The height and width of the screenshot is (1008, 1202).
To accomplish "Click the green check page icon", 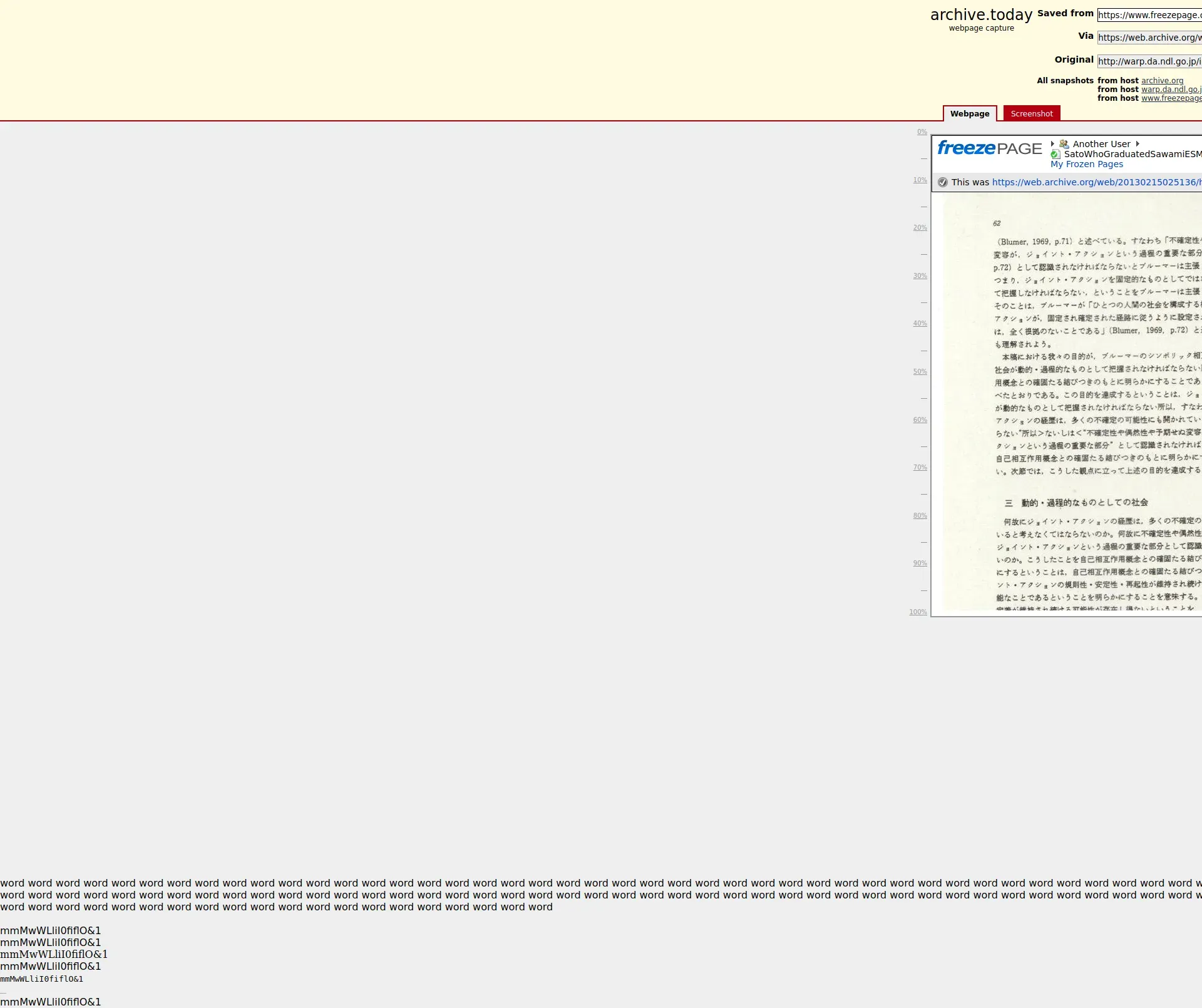I will (x=1056, y=155).
